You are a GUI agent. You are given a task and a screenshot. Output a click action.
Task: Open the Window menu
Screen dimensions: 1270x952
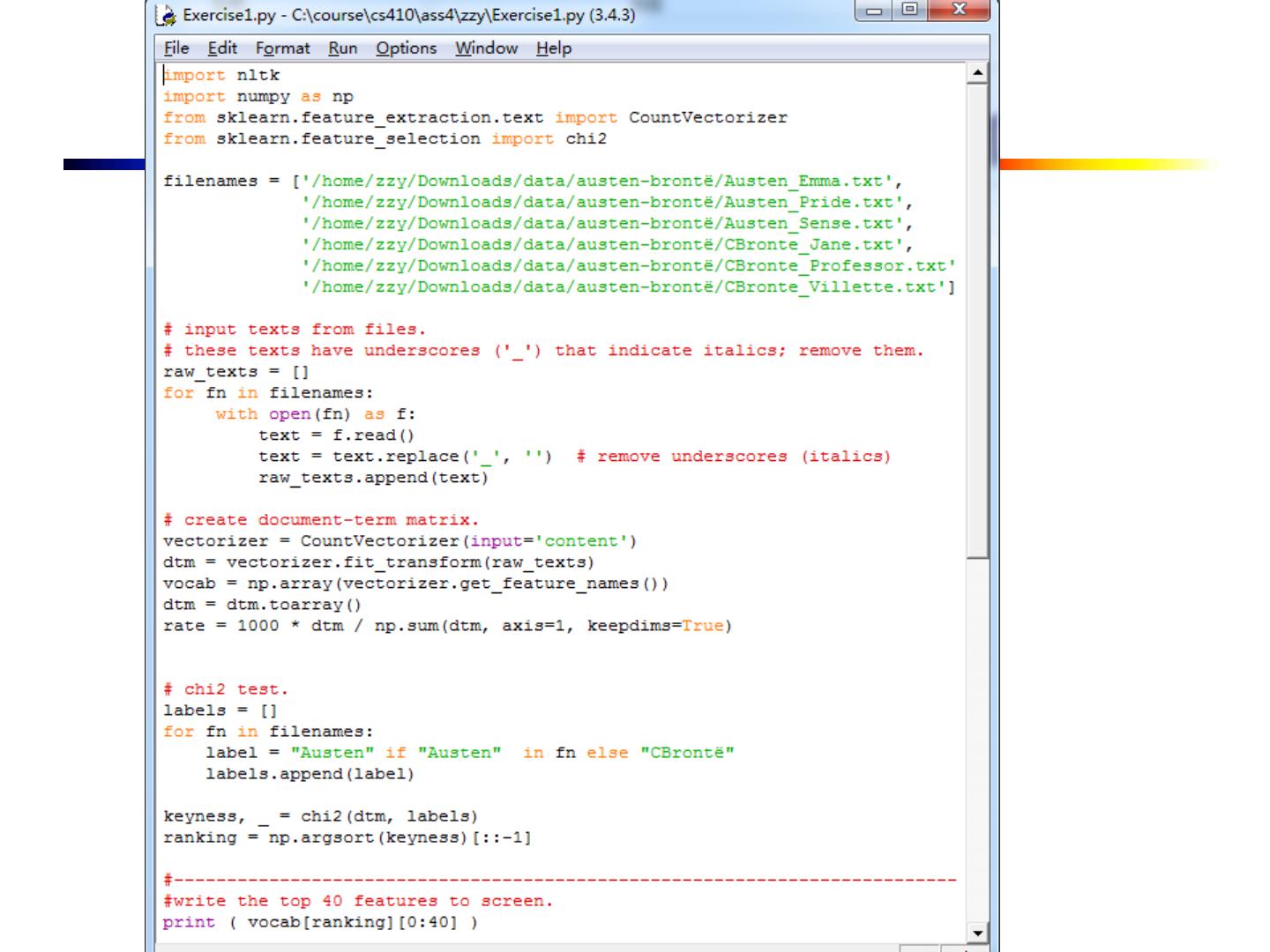(486, 48)
